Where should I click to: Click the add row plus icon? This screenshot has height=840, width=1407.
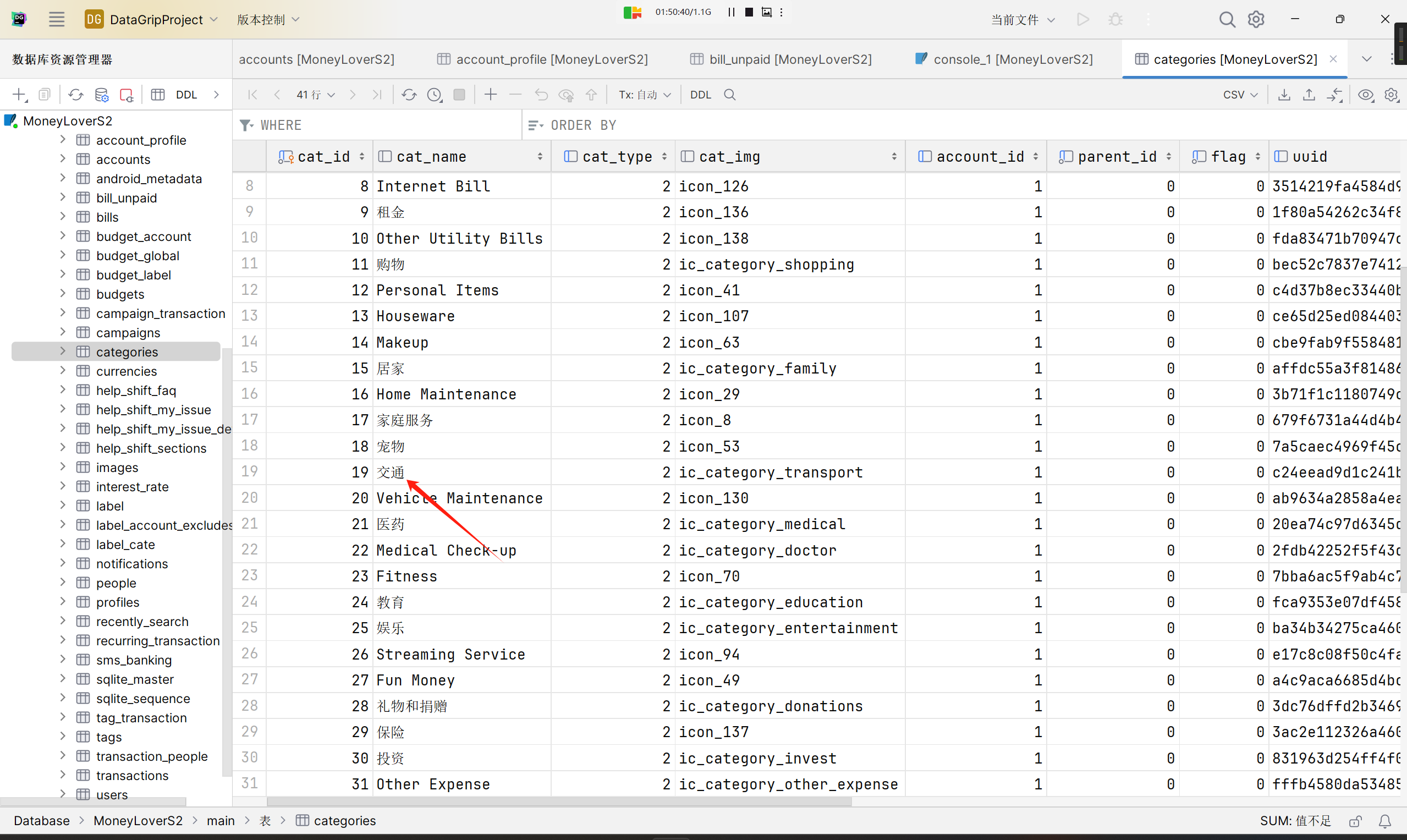tap(490, 95)
